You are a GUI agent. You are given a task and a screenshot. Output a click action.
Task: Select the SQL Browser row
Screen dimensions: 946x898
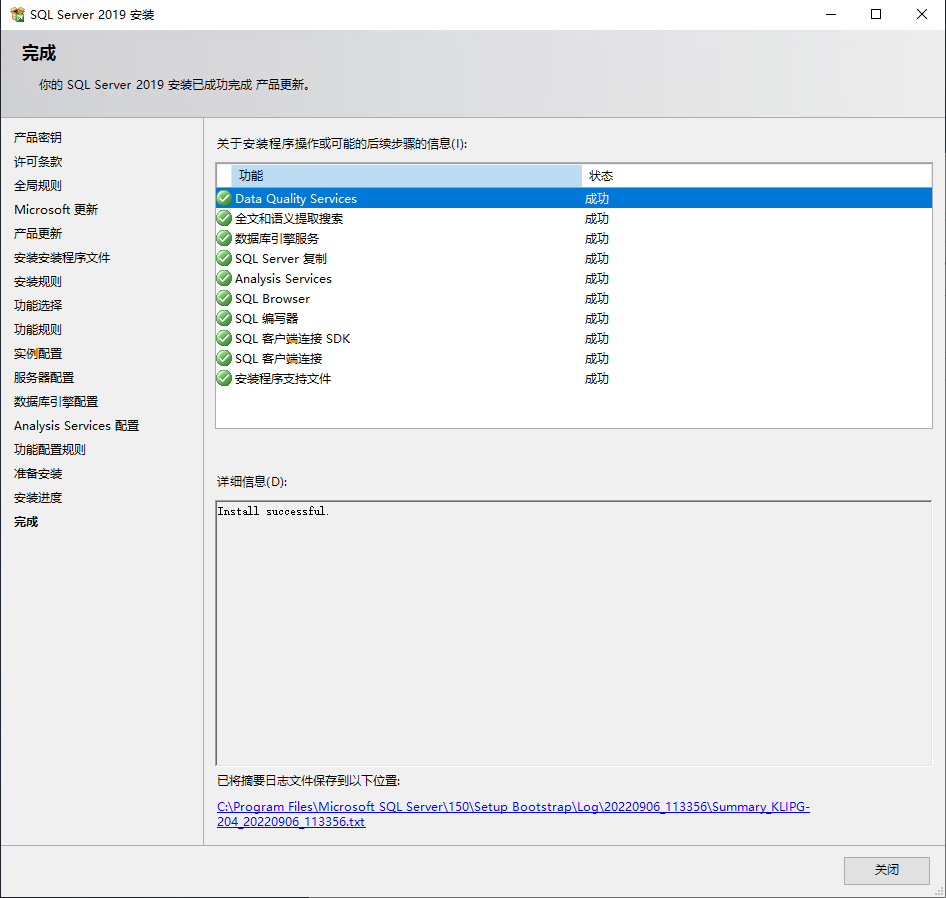pos(574,298)
